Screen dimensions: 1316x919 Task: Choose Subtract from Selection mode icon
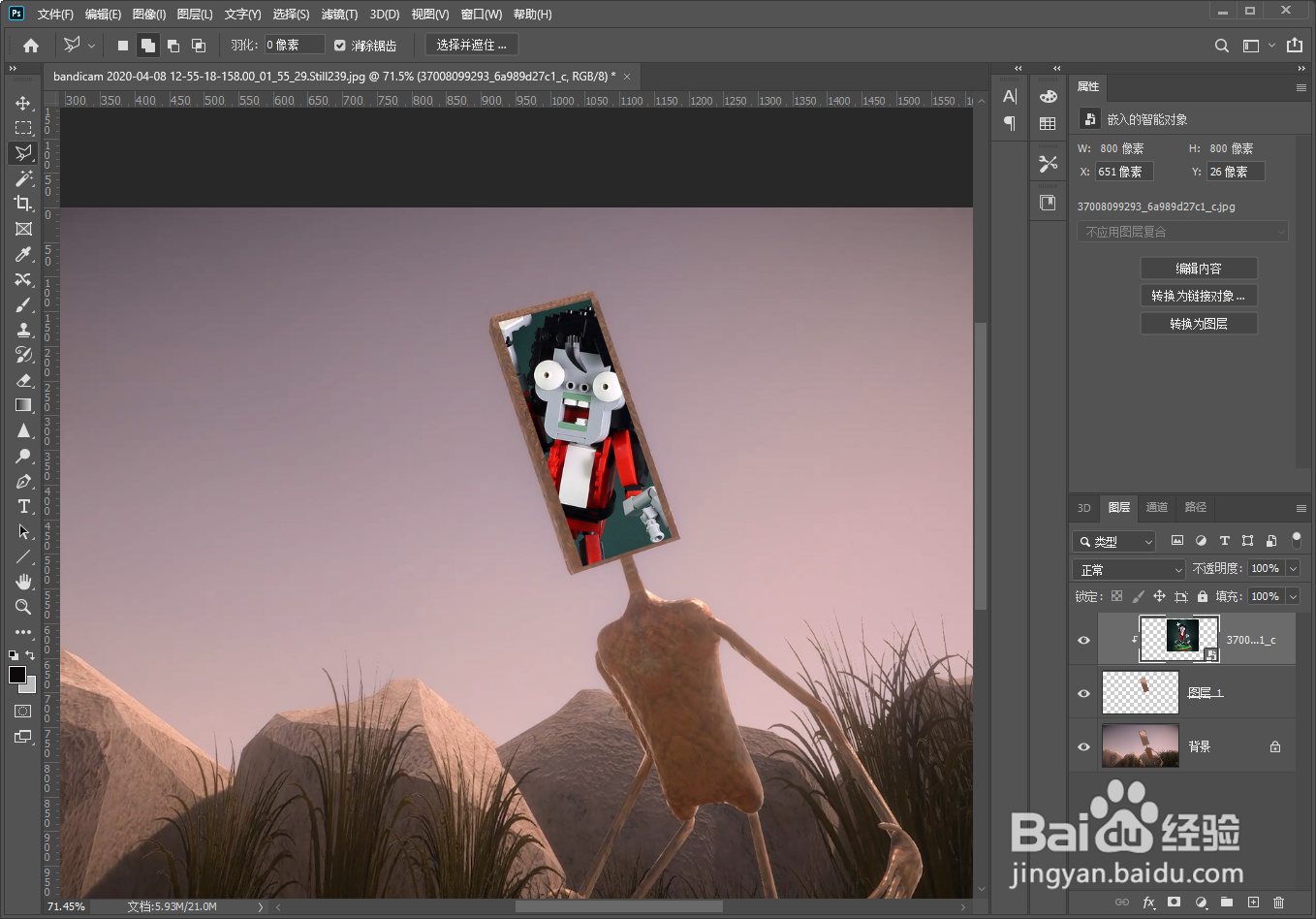(x=173, y=46)
